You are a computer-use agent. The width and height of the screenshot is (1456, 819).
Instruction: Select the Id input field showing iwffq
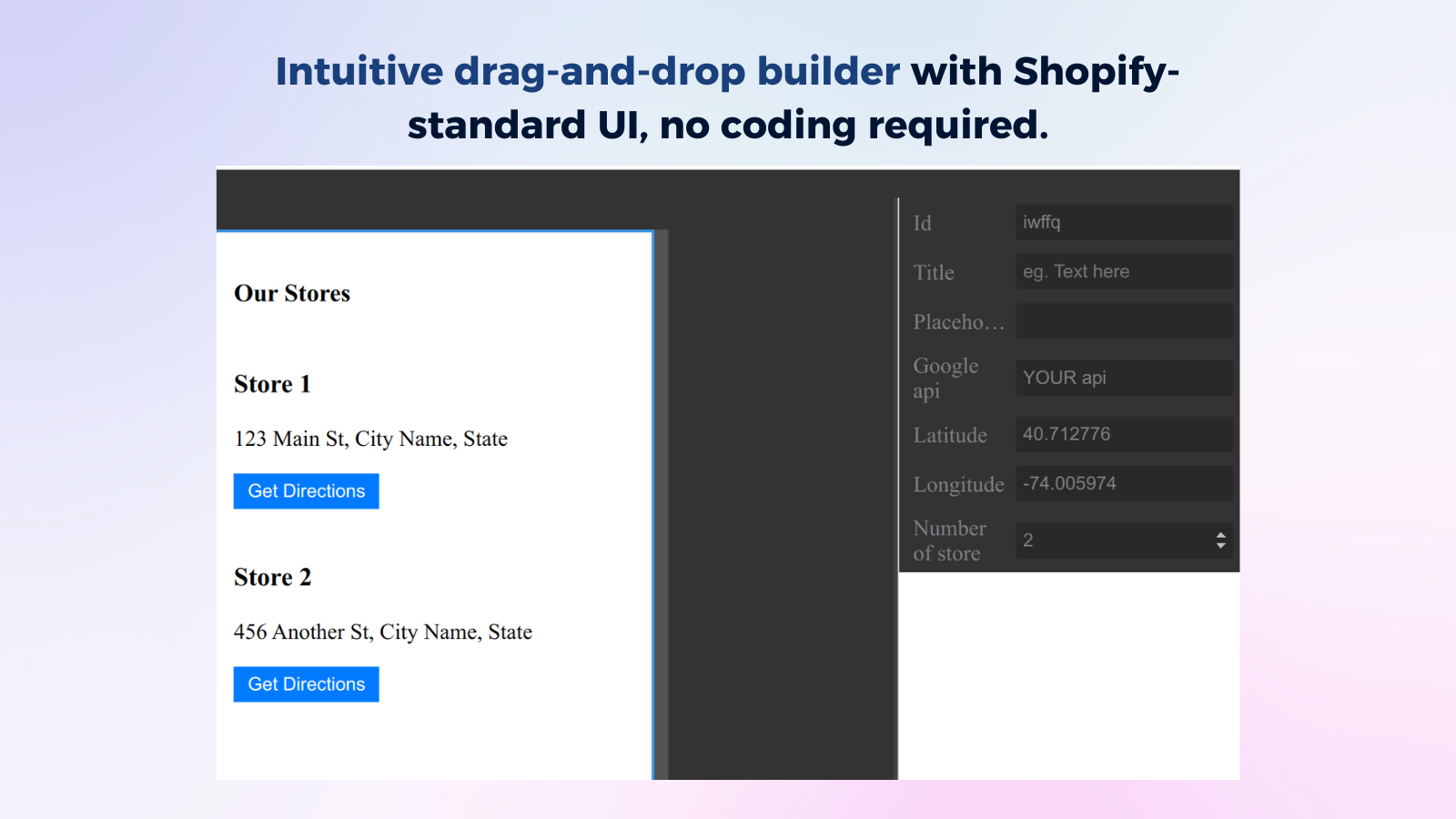[x=1123, y=222]
